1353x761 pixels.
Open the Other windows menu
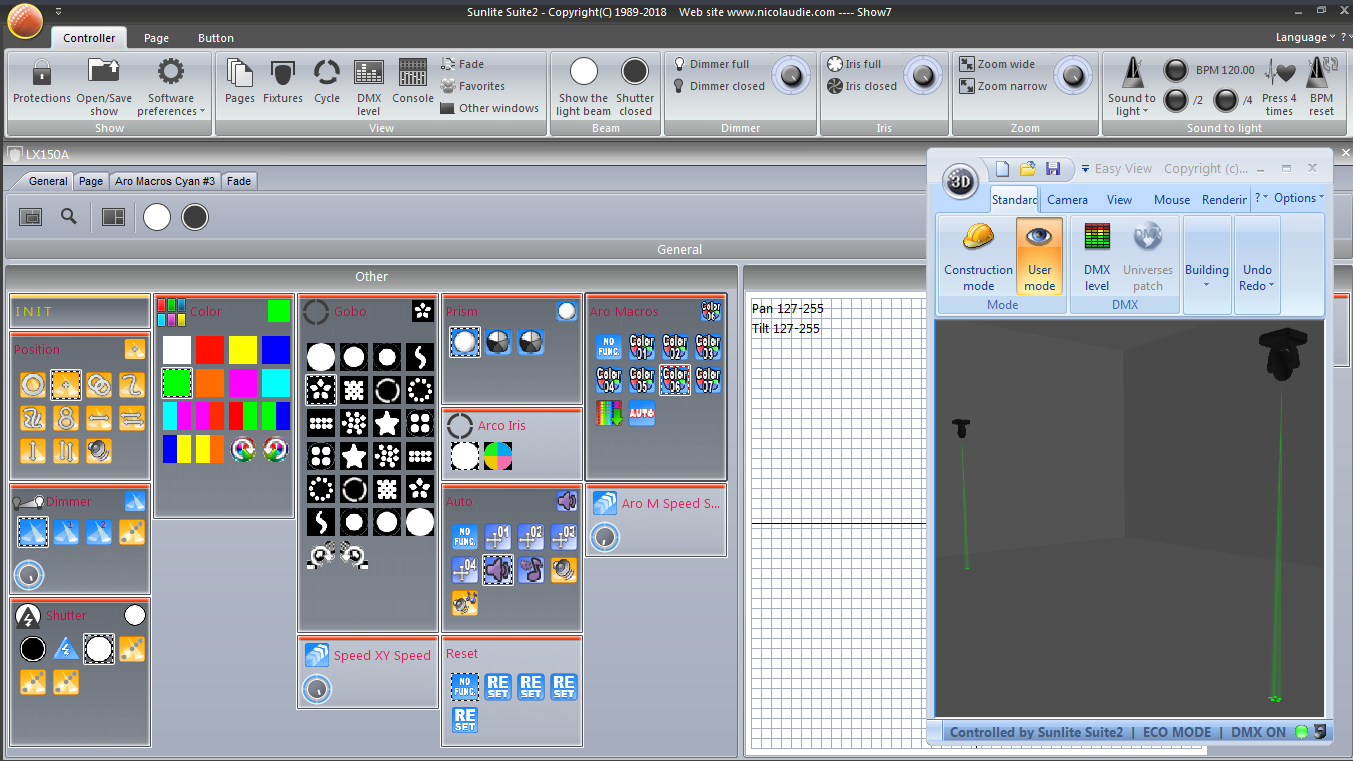click(489, 108)
